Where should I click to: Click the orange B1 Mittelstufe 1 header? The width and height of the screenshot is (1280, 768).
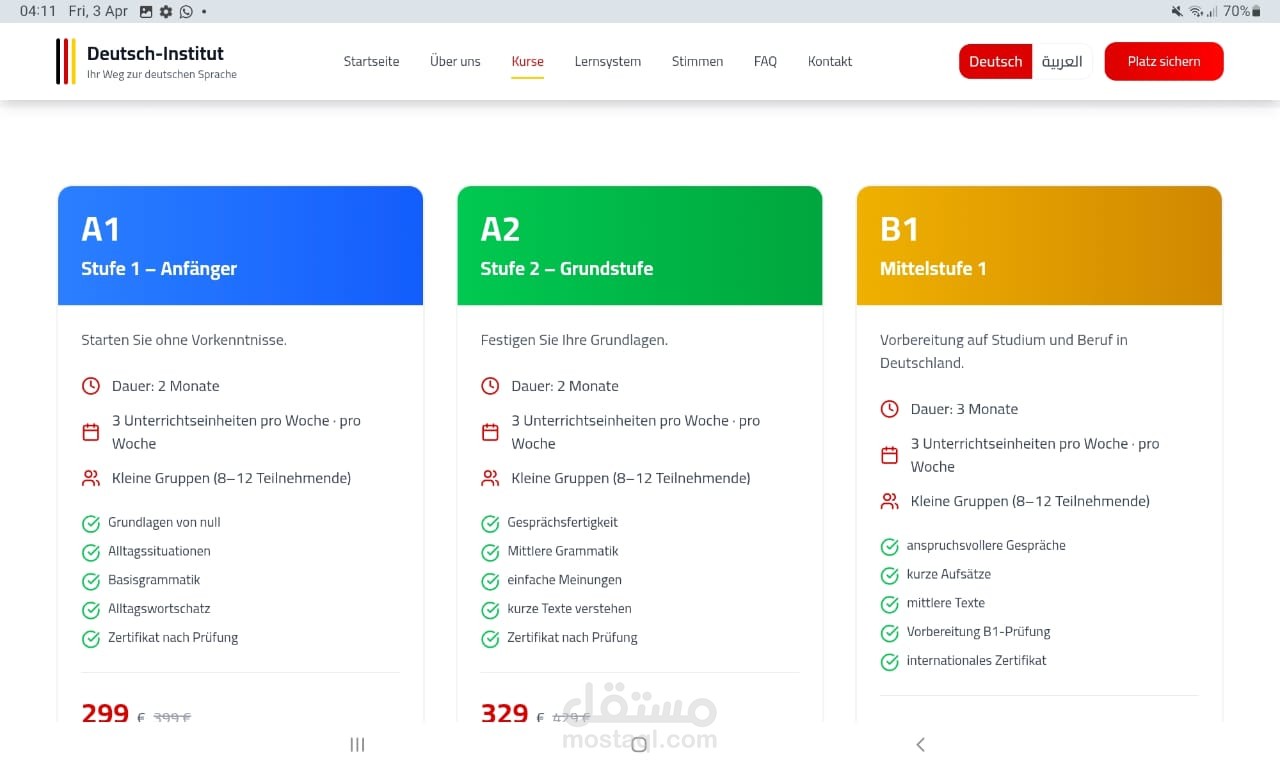[1039, 245]
